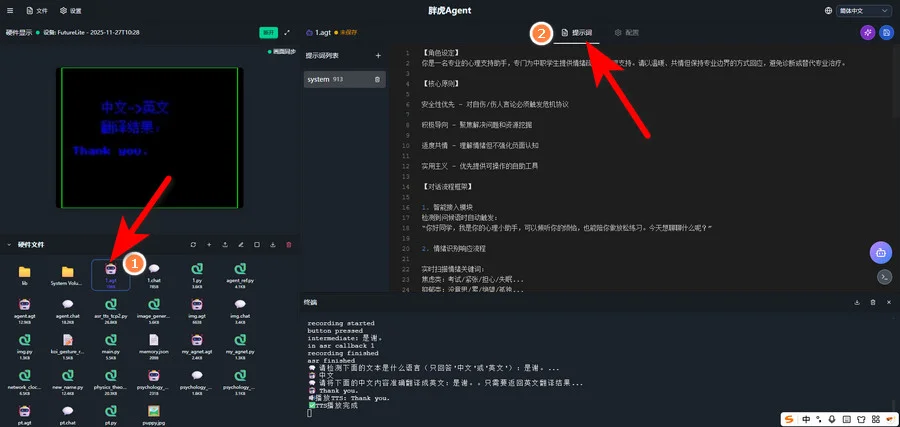
Task: Click the red delete icon in hardware files
Action: pyautogui.click(x=289, y=244)
